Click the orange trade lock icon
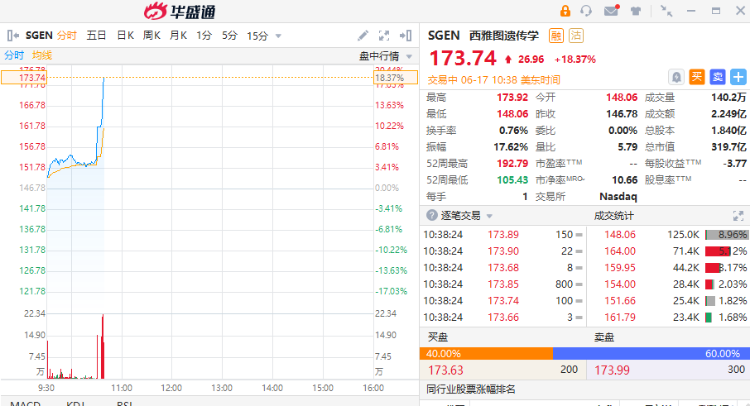The image size is (750, 406). [565, 11]
